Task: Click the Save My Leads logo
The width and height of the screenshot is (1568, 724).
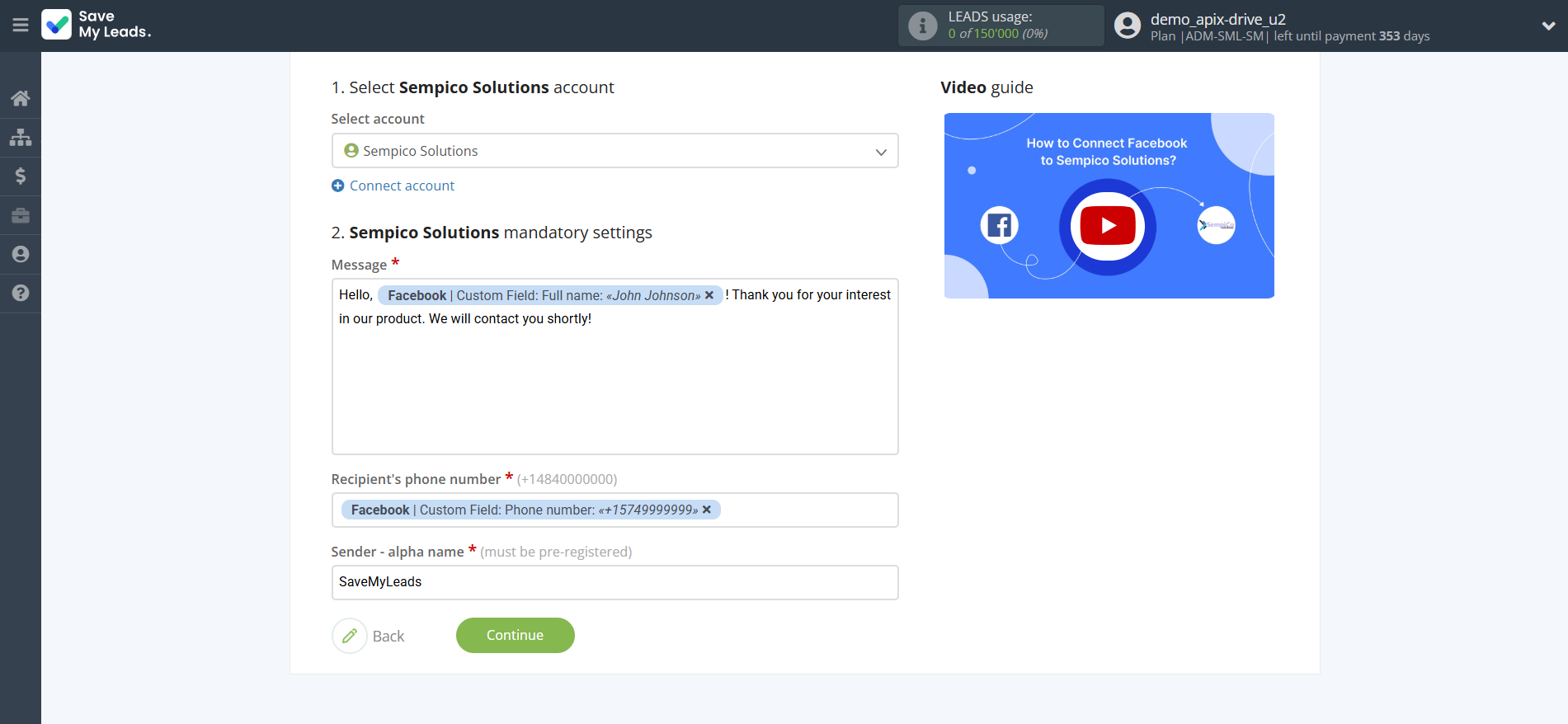Action: (97, 25)
